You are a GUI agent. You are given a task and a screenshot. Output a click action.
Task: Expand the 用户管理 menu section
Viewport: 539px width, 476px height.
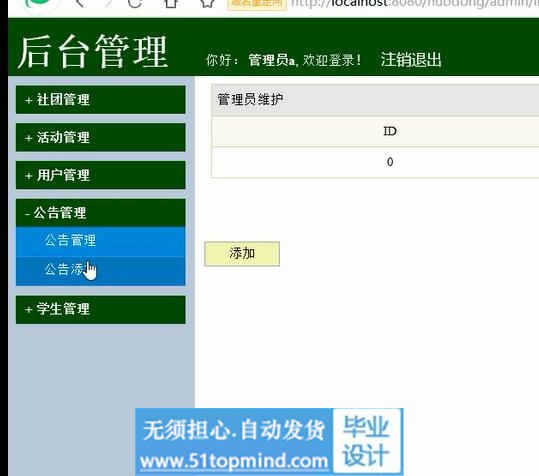[100, 175]
